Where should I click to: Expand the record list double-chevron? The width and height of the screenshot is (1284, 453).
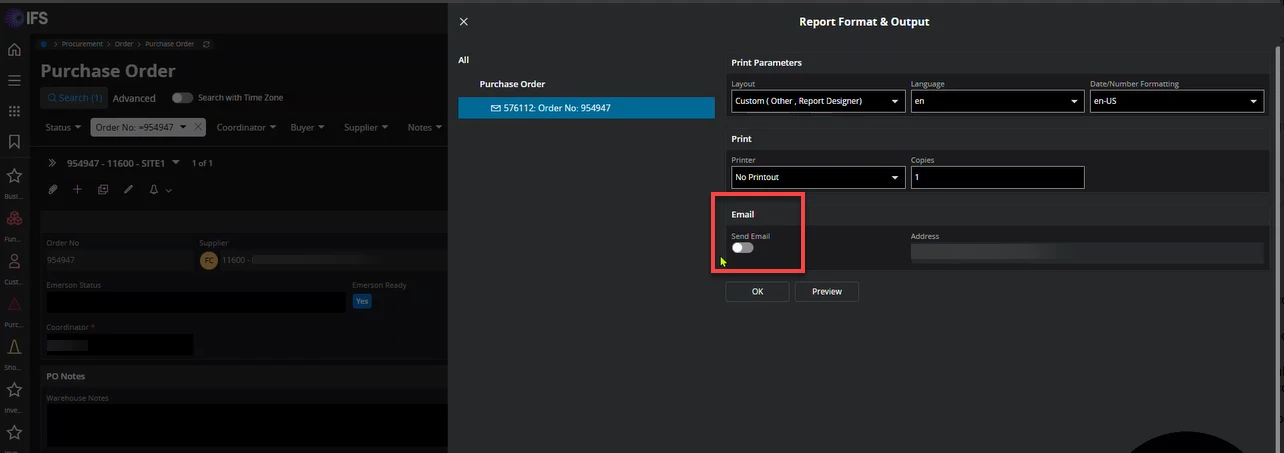(52, 162)
